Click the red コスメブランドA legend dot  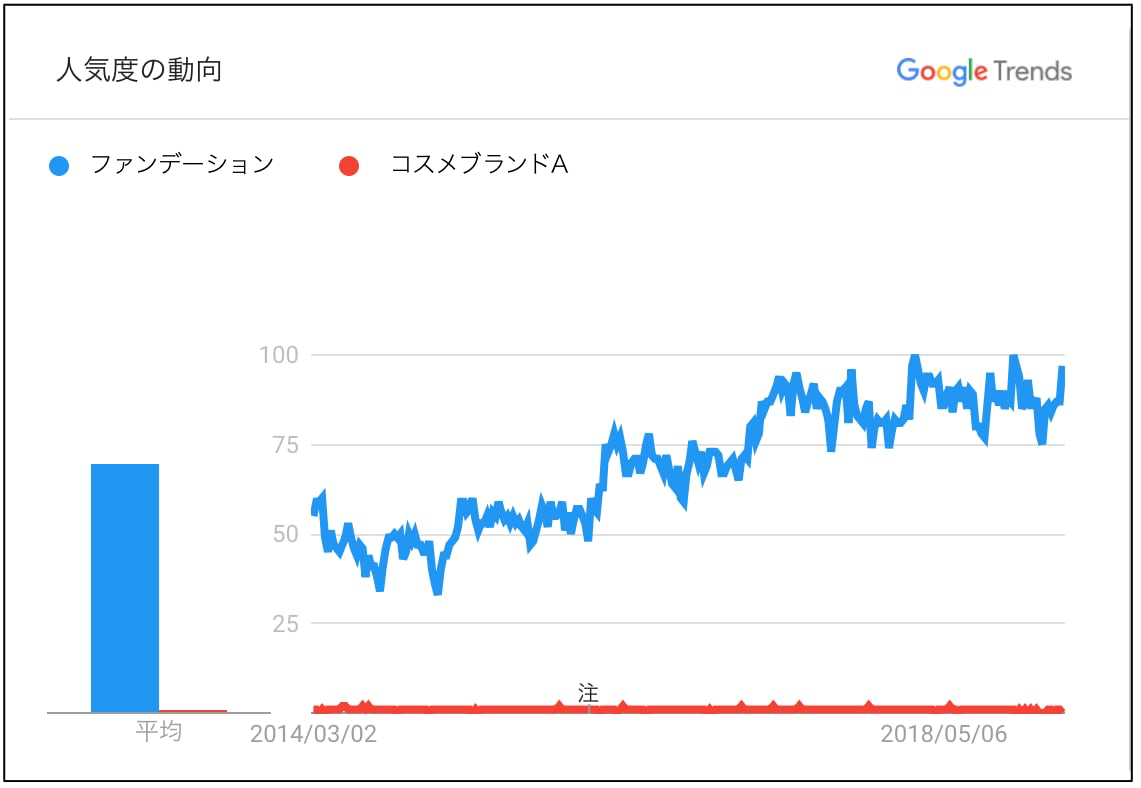[x=349, y=166]
